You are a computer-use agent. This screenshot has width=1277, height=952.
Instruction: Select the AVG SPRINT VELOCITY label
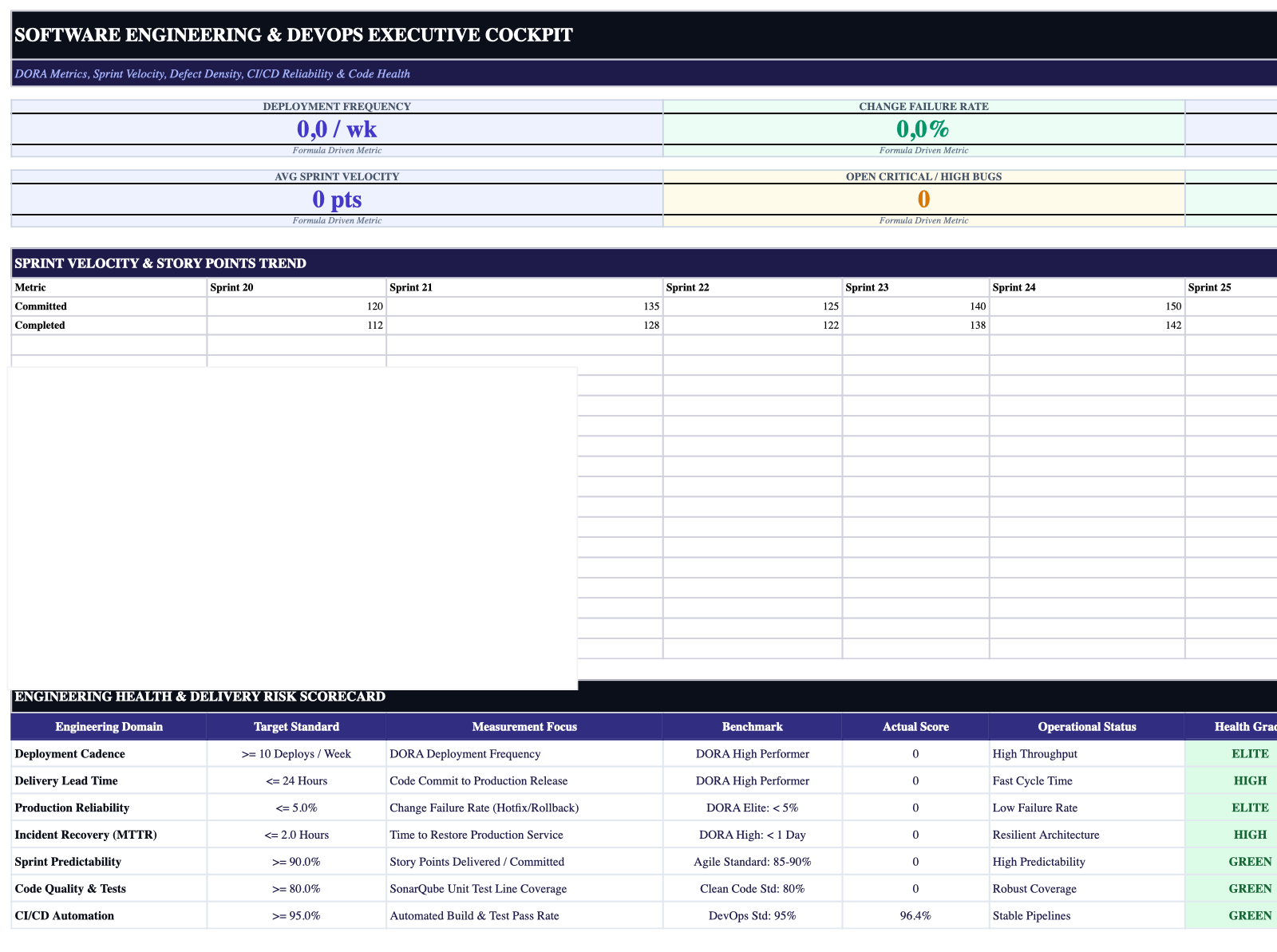(337, 176)
